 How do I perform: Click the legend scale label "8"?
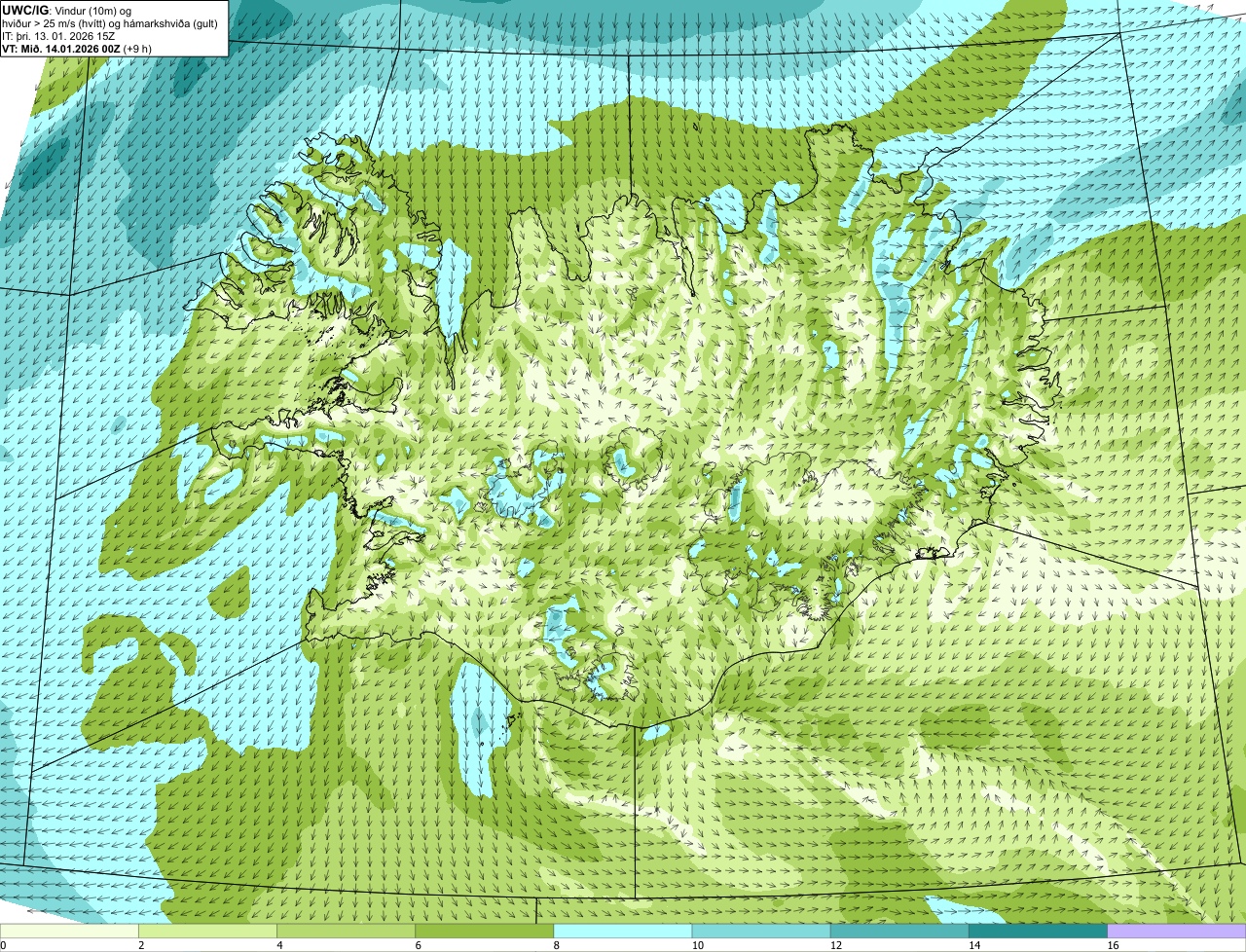(556, 945)
